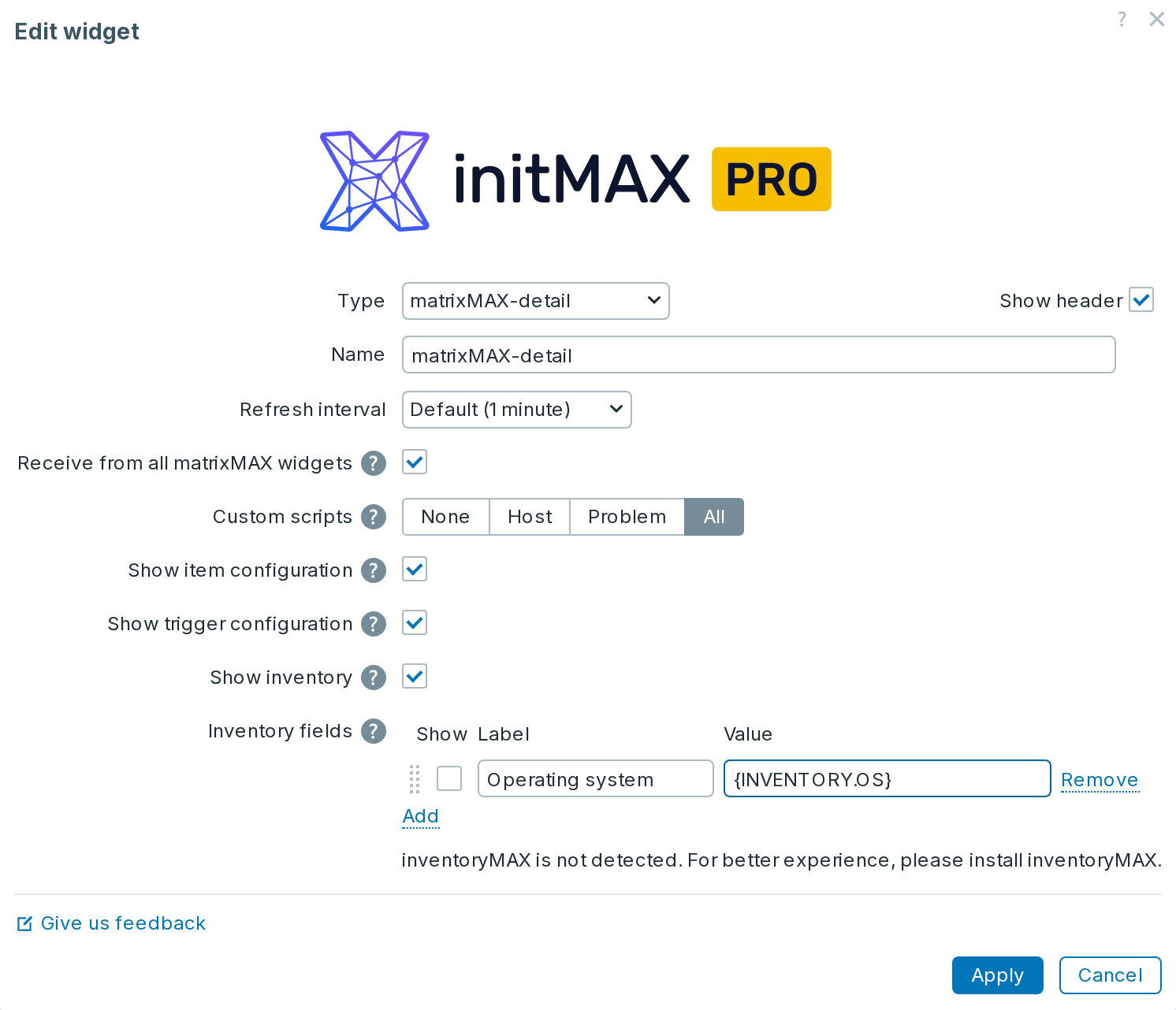Enable Show checkbox for Operating system field
The height and width of the screenshot is (1010, 1176).
(449, 778)
